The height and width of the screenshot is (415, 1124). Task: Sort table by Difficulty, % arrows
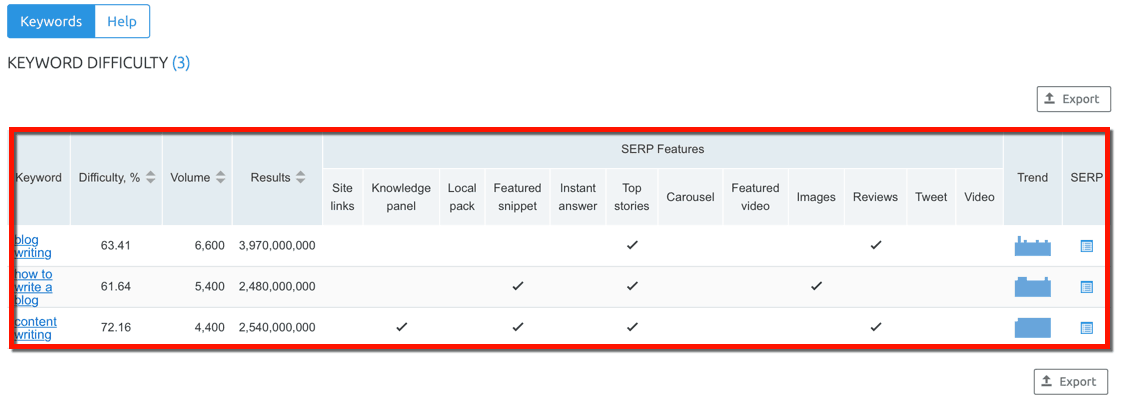pyautogui.click(x=150, y=178)
